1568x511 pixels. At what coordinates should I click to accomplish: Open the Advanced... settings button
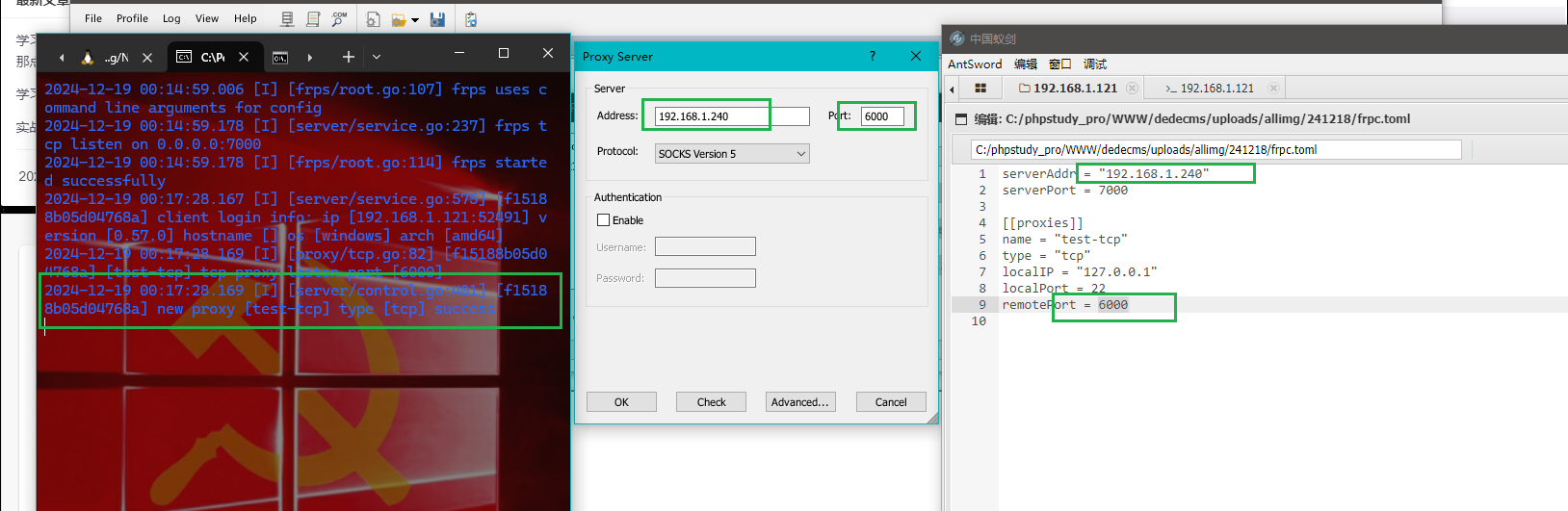[x=799, y=402]
